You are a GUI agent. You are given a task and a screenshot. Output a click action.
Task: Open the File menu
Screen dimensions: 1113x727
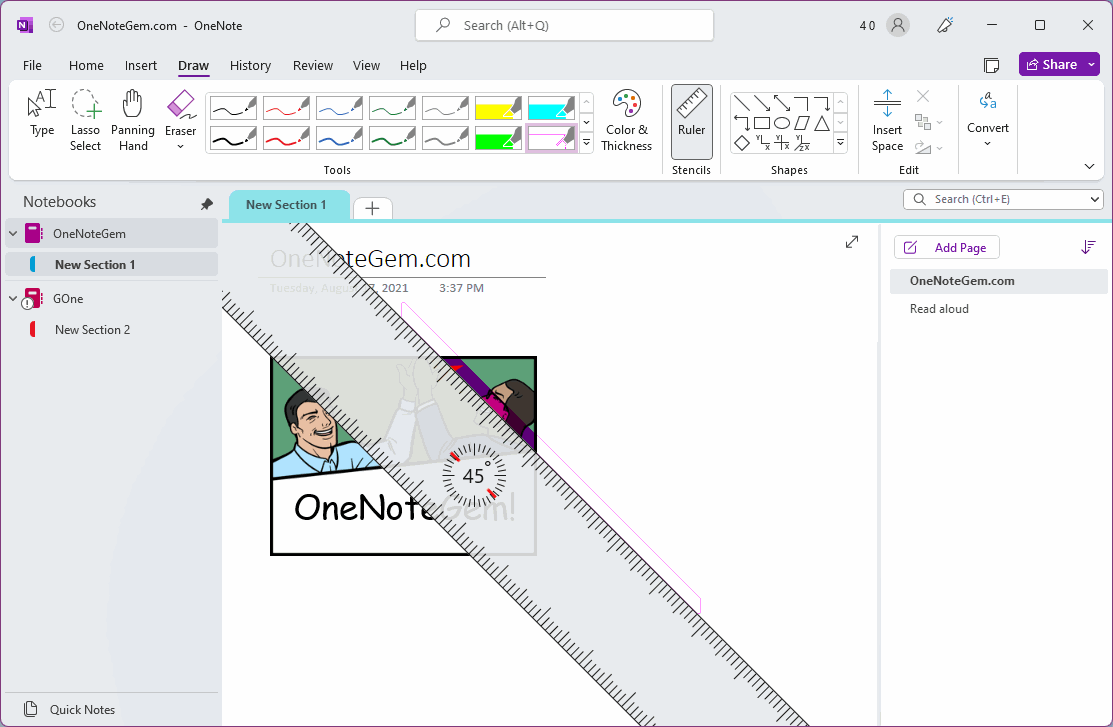pyautogui.click(x=32, y=65)
